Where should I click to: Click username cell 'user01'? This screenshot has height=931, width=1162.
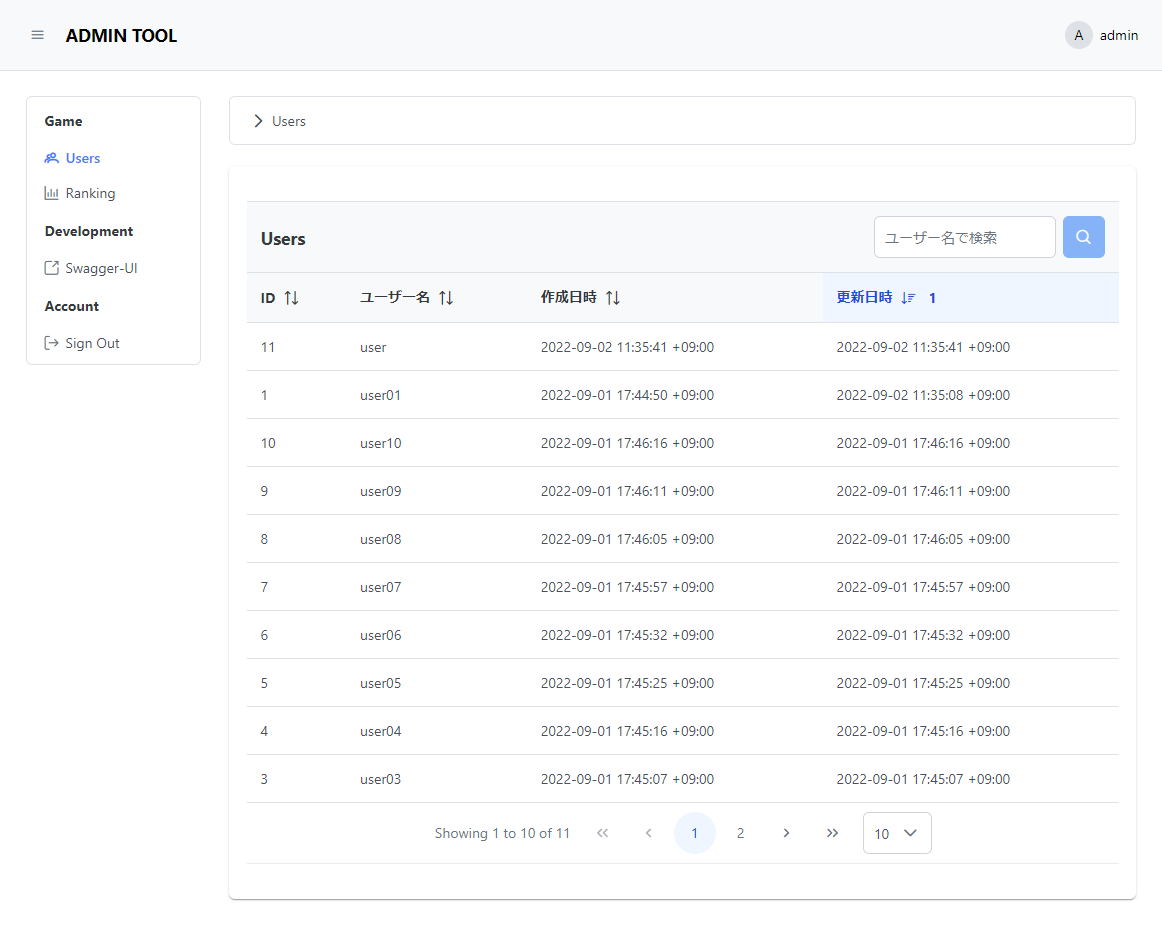pos(380,396)
